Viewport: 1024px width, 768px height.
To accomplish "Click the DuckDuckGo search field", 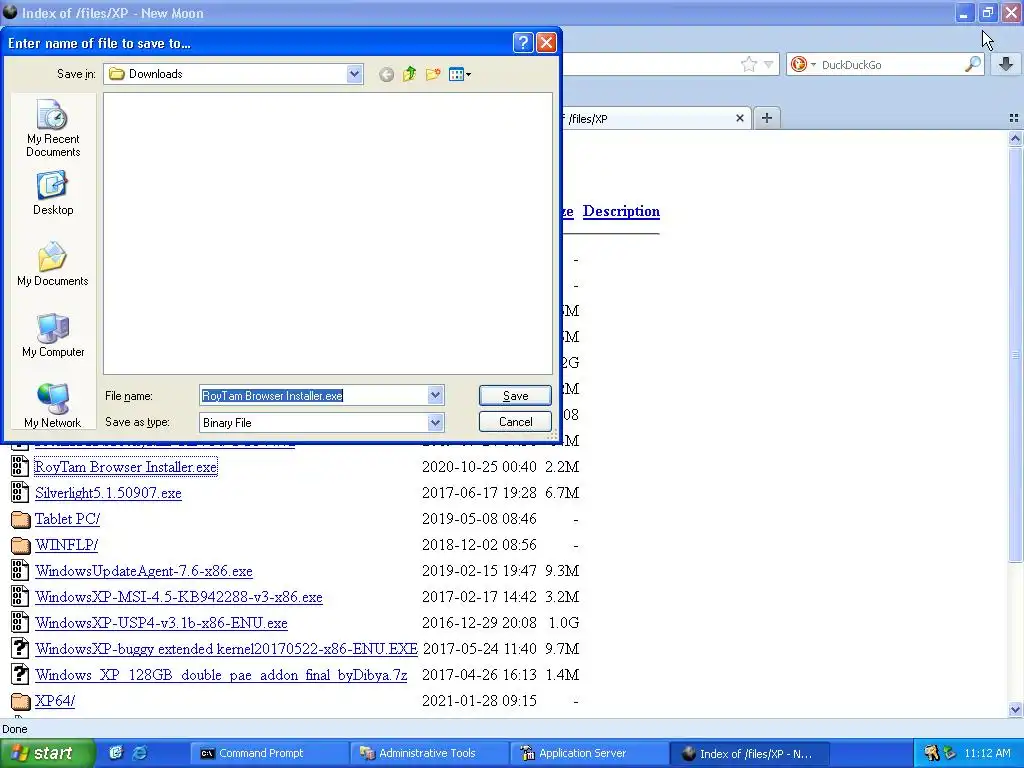I will (889, 65).
